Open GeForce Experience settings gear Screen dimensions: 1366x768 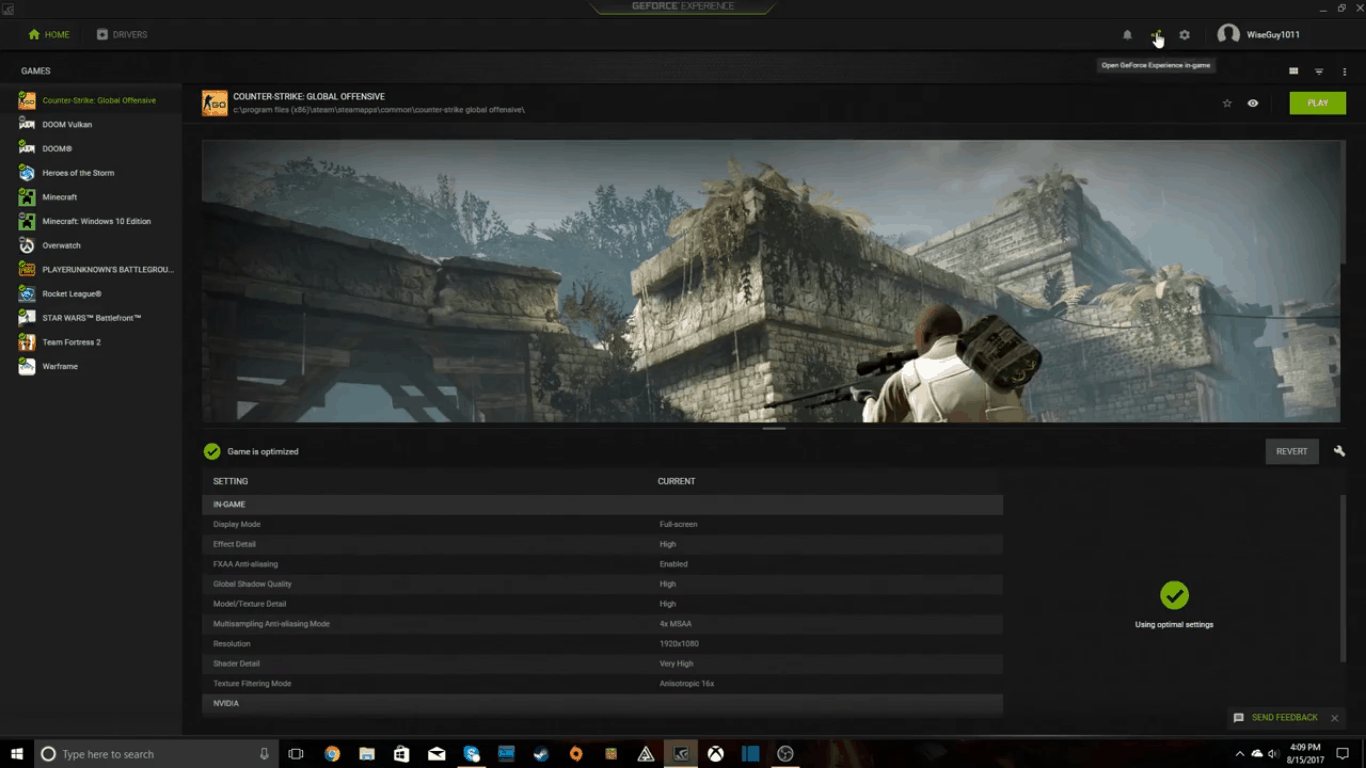(1184, 35)
